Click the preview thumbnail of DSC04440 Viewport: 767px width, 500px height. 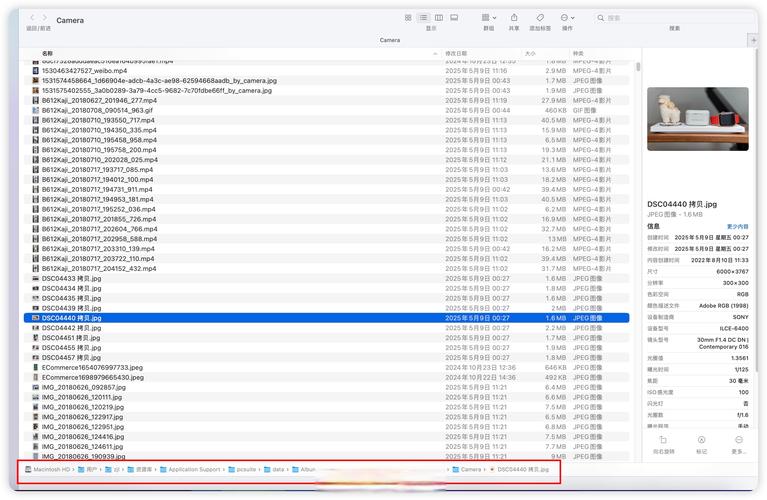[x=697, y=119]
